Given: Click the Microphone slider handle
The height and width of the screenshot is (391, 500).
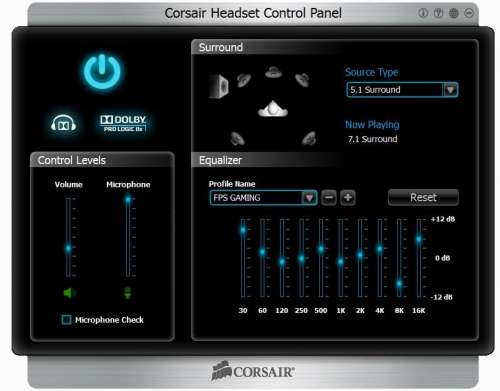Looking at the screenshot, I should 128,200.
